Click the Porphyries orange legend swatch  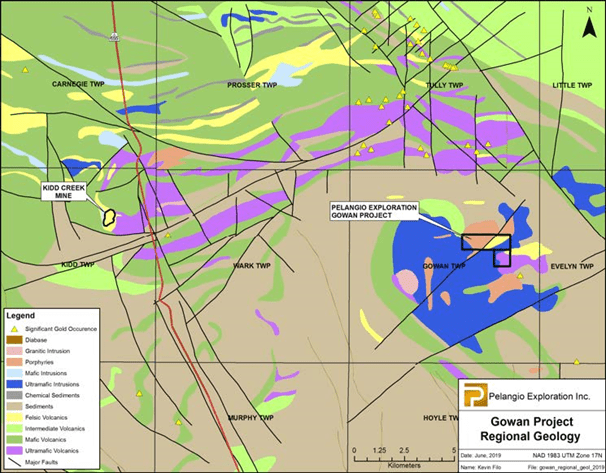coord(14,362)
